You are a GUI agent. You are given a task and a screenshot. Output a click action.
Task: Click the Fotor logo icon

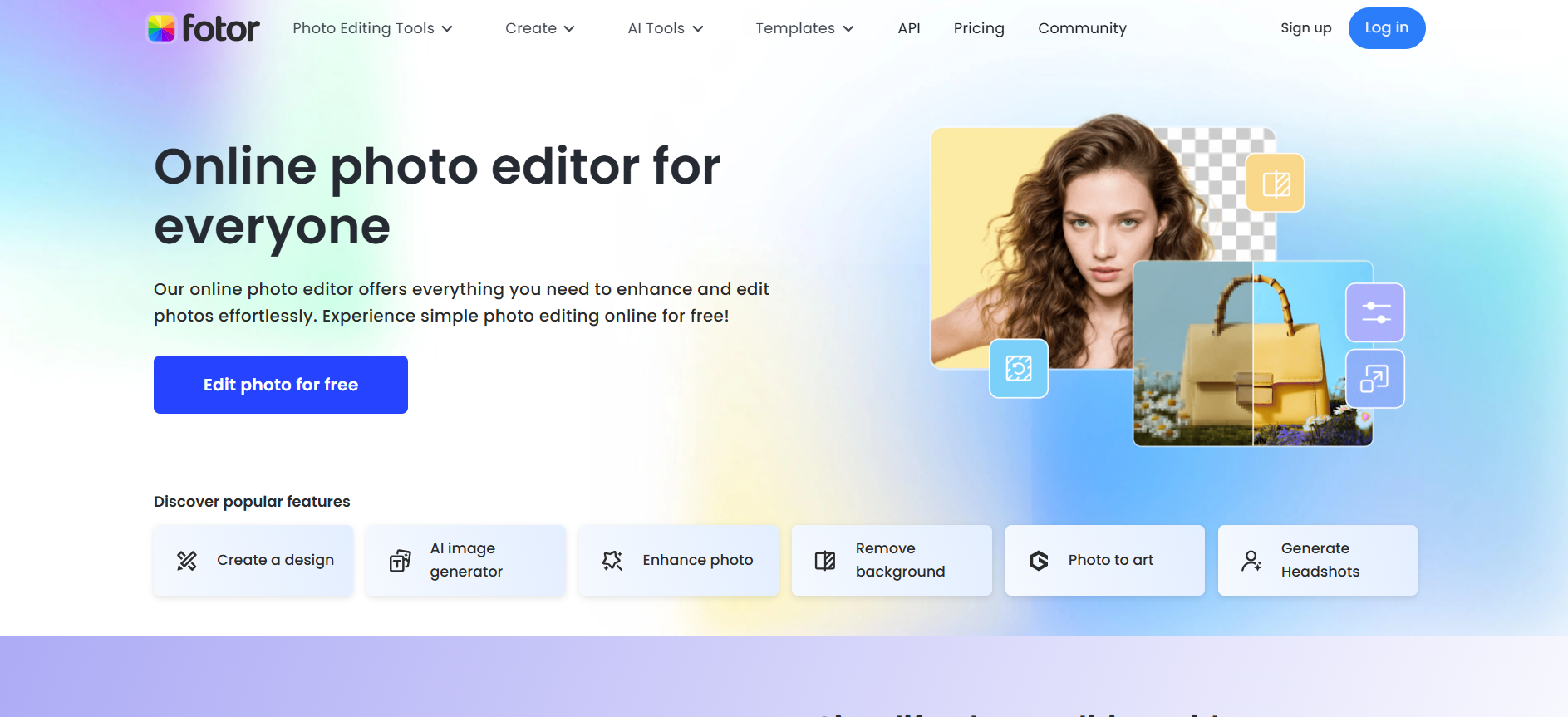tap(161, 28)
